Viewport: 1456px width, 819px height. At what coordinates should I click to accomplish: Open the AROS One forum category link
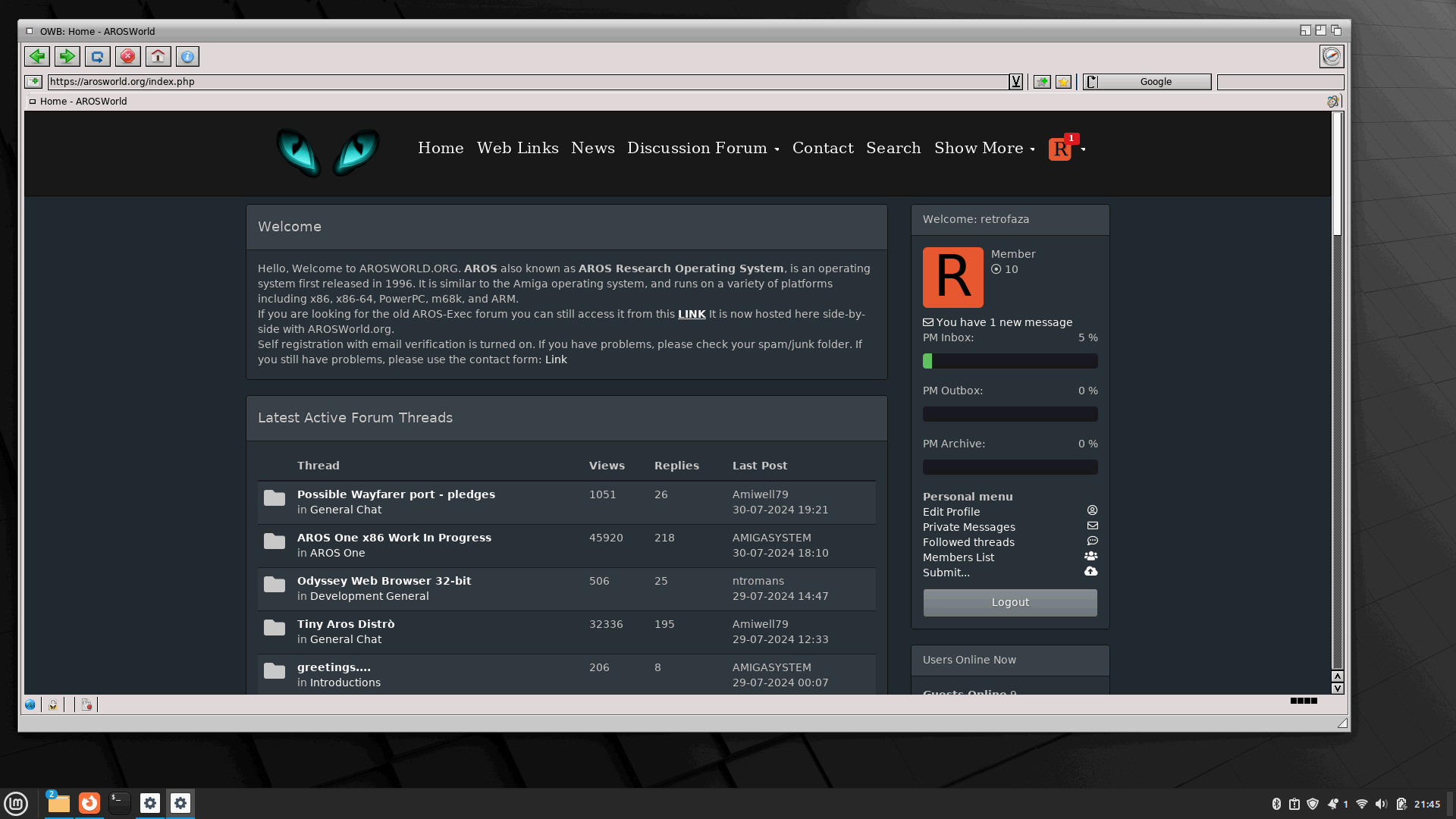(337, 553)
